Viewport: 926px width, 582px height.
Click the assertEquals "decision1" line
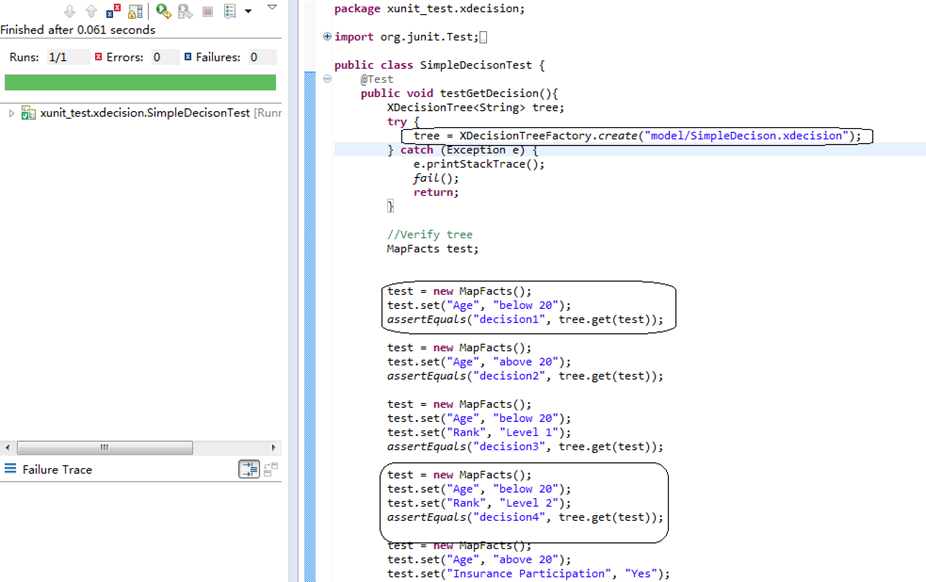pos(525,319)
